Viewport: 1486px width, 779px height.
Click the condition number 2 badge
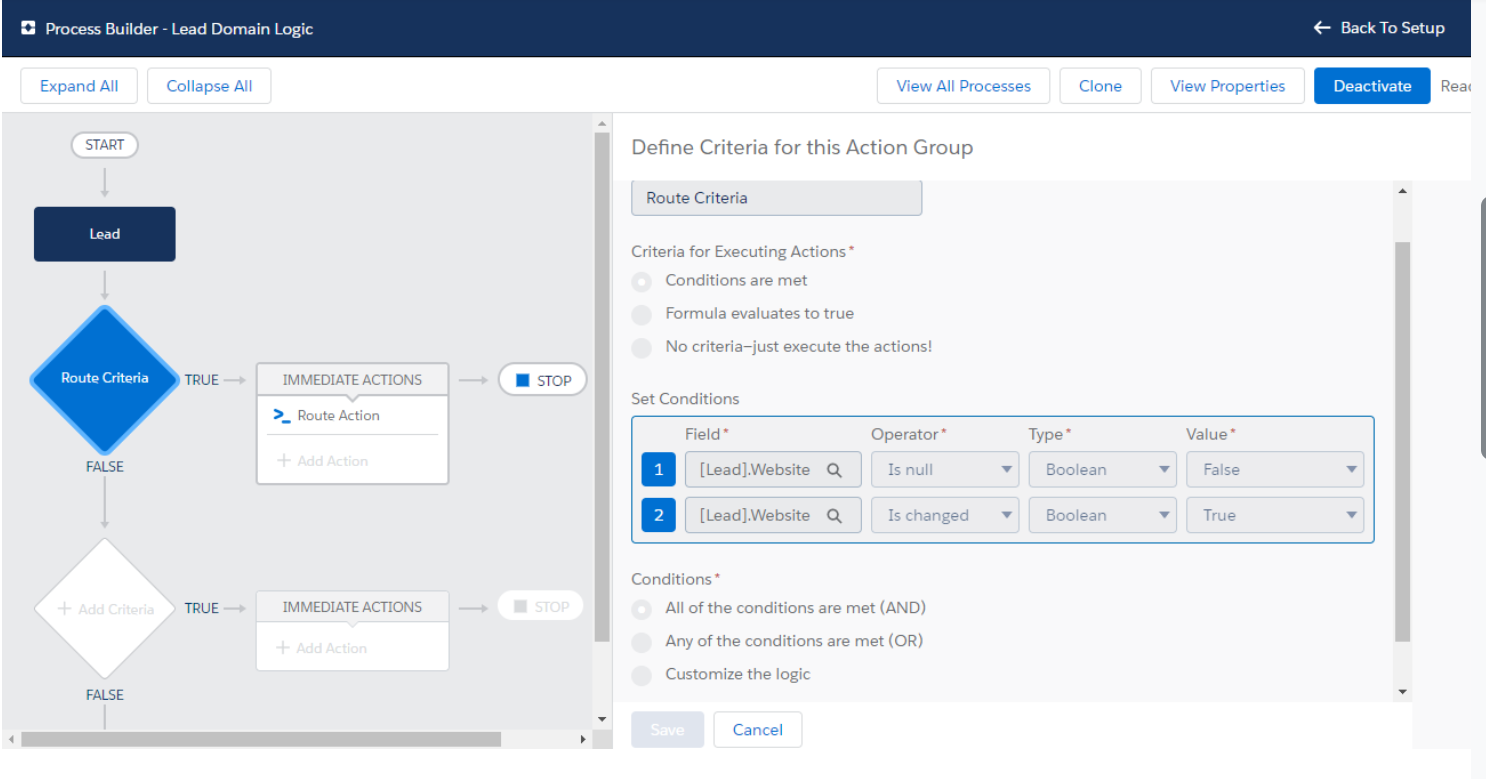coord(658,516)
